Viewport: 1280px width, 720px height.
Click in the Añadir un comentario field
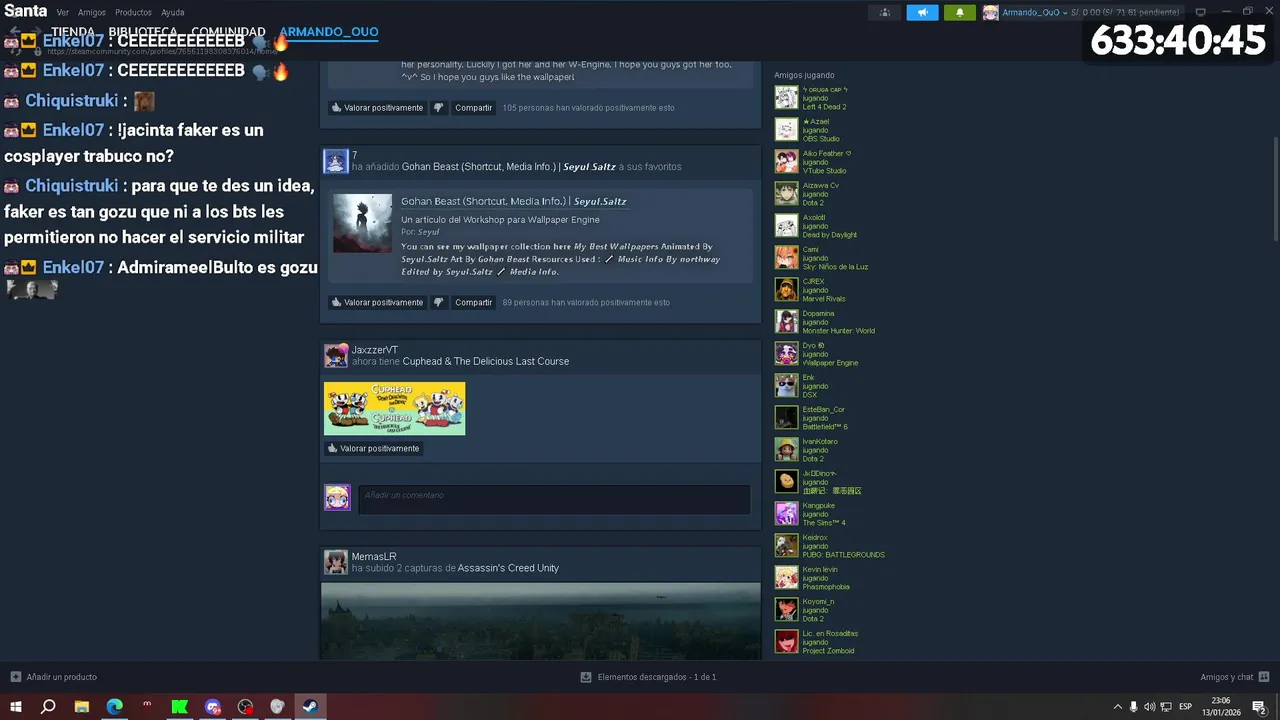click(x=554, y=499)
